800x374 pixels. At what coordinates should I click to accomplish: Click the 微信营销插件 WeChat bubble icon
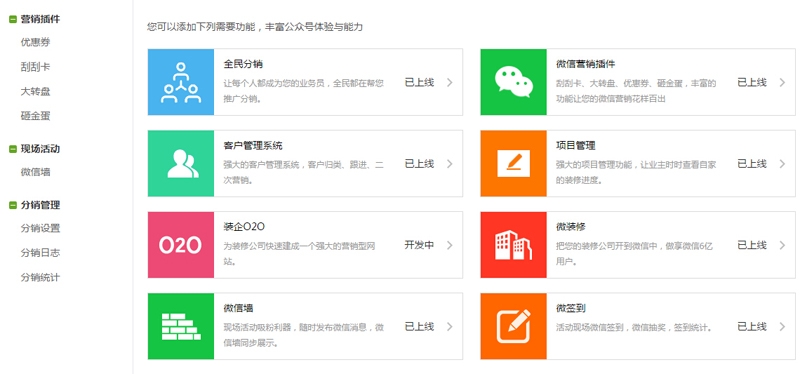[513, 82]
